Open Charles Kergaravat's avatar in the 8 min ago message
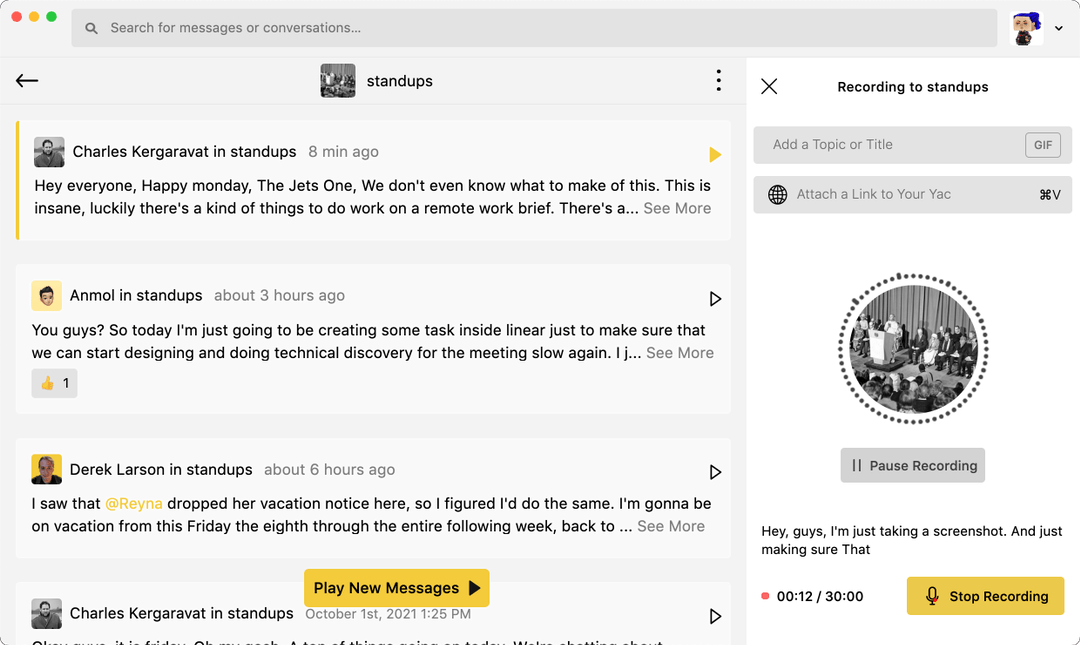Viewport: 1080px width, 645px height. point(49,152)
